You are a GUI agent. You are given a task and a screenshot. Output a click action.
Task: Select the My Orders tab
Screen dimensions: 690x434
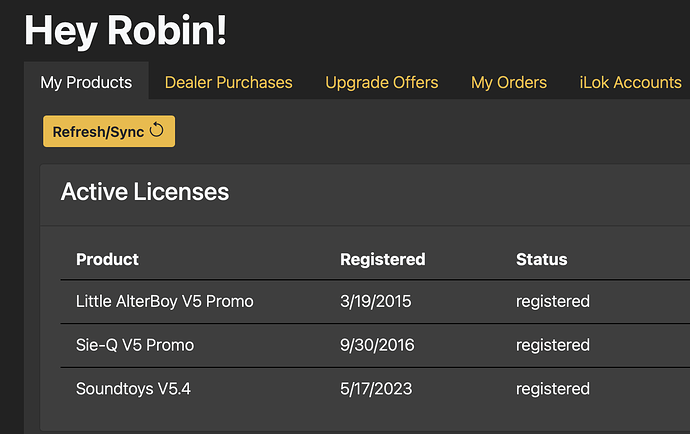coord(509,82)
